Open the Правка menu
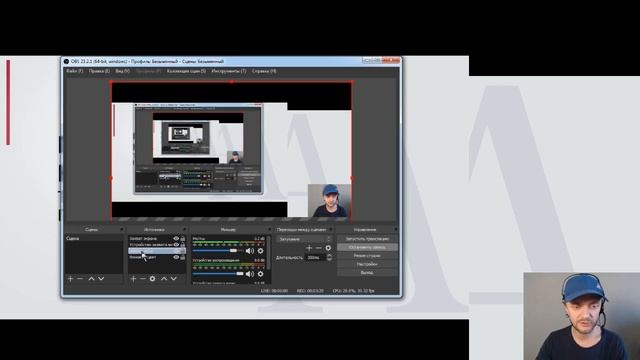 (99, 71)
